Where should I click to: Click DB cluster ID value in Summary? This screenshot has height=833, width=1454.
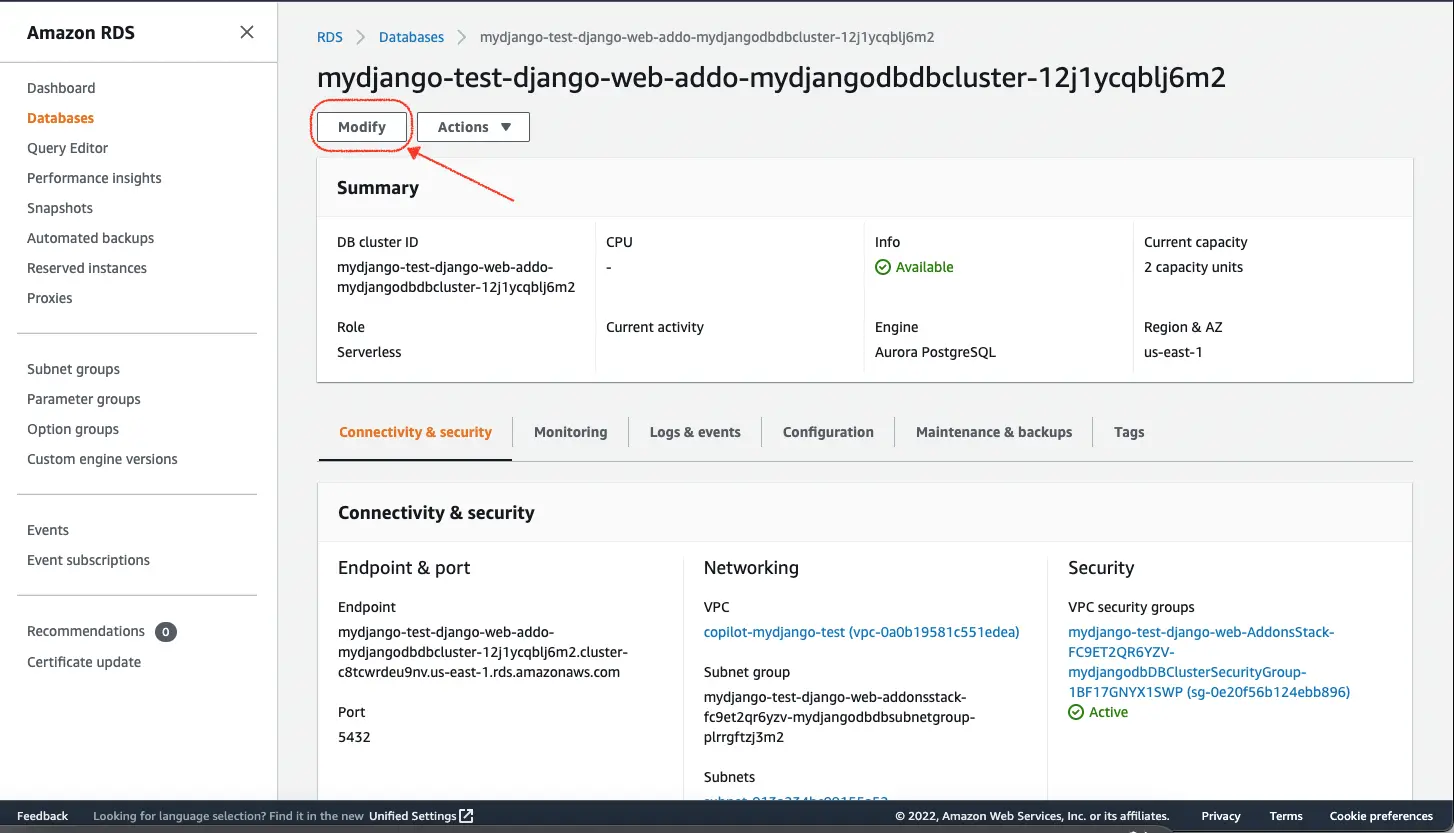pyautogui.click(x=456, y=277)
